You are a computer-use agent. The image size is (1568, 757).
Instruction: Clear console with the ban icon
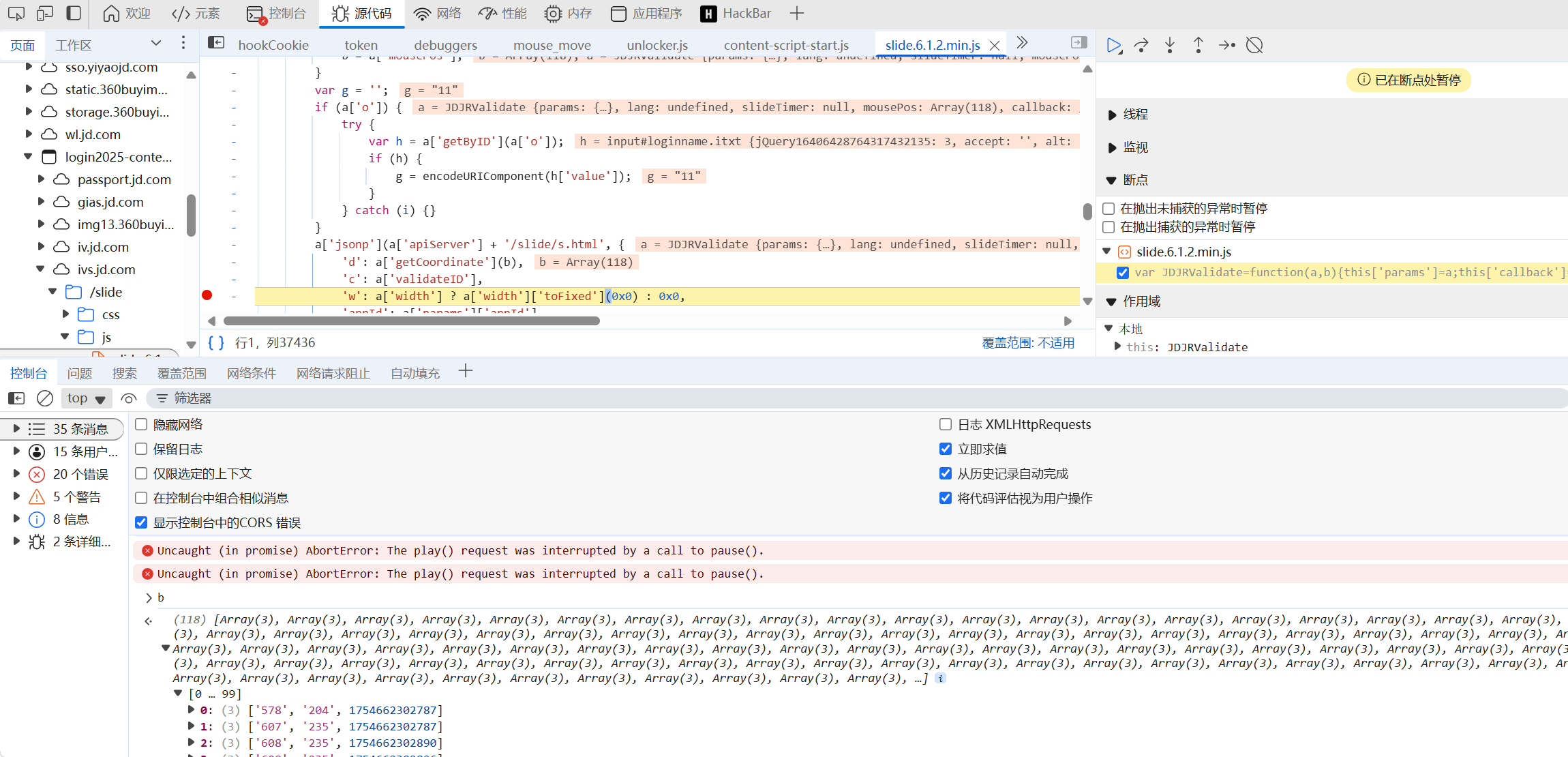pyautogui.click(x=45, y=398)
